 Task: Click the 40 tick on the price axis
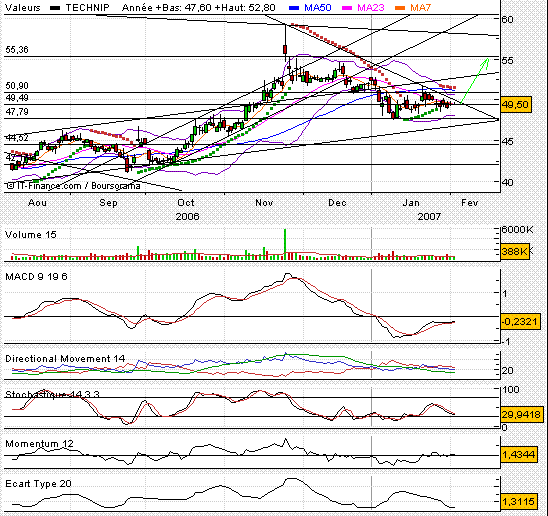click(x=507, y=182)
